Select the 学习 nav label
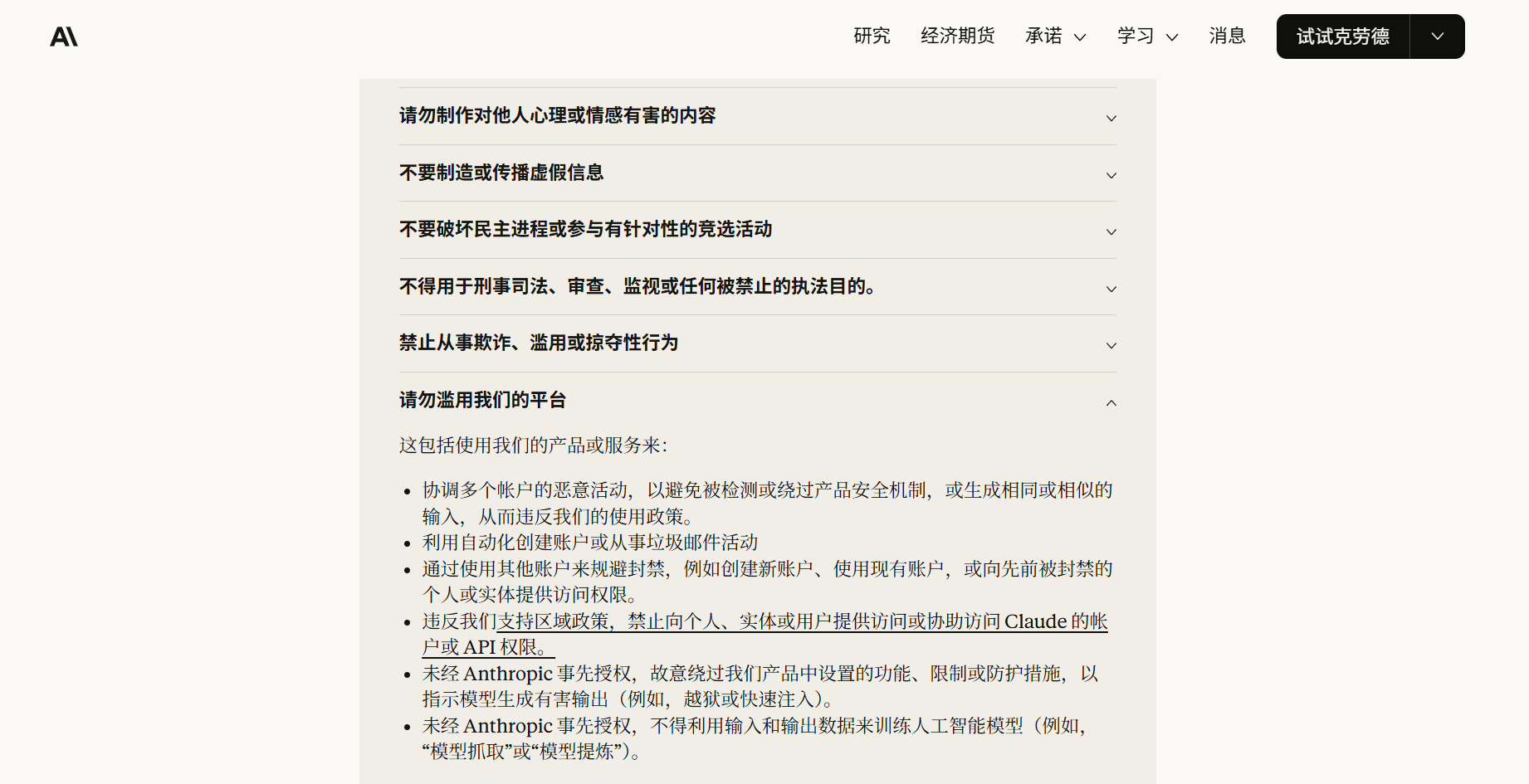The height and width of the screenshot is (784, 1529). (x=1135, y=37)
